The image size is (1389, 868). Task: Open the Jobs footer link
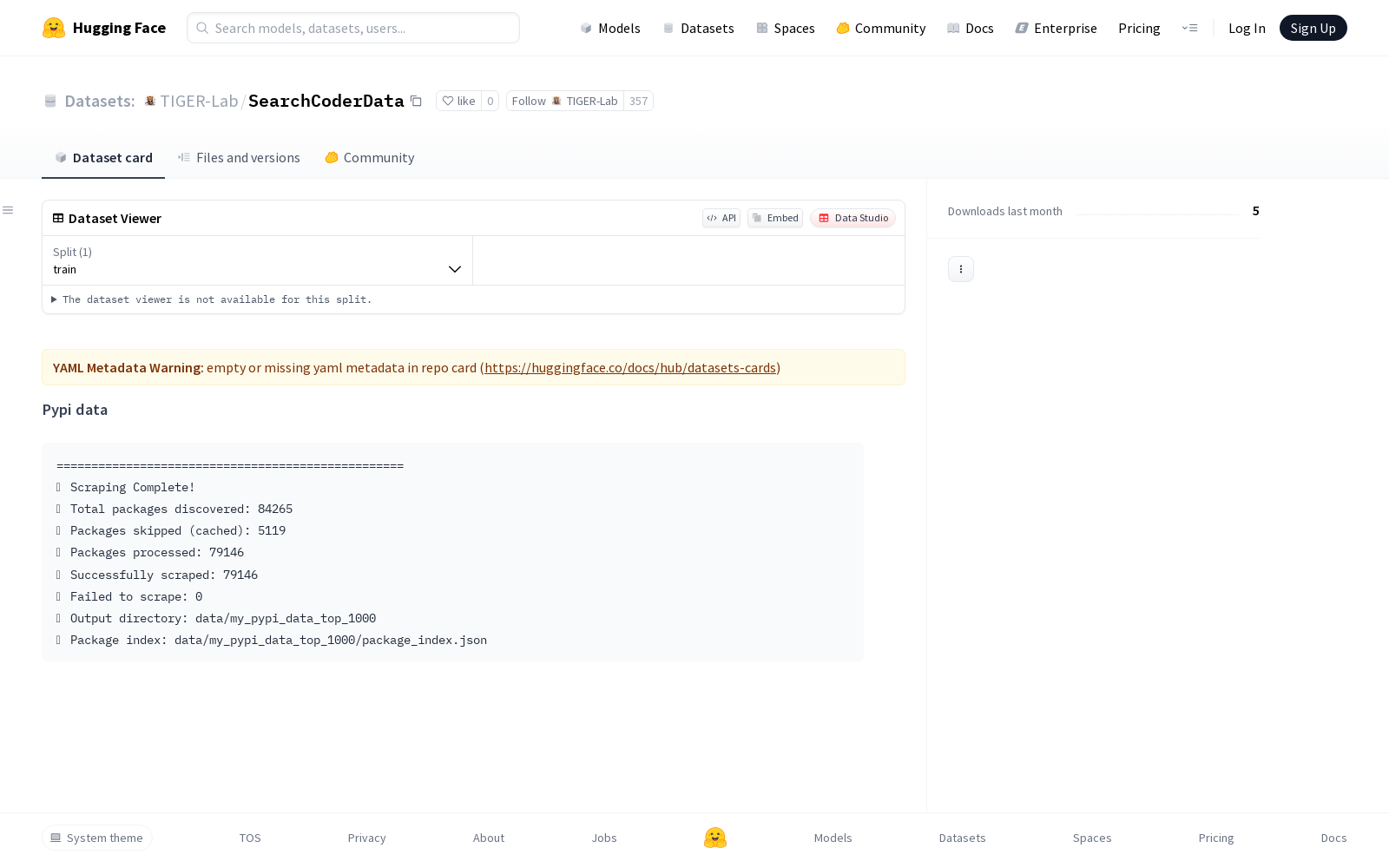[x=604, y=838]
